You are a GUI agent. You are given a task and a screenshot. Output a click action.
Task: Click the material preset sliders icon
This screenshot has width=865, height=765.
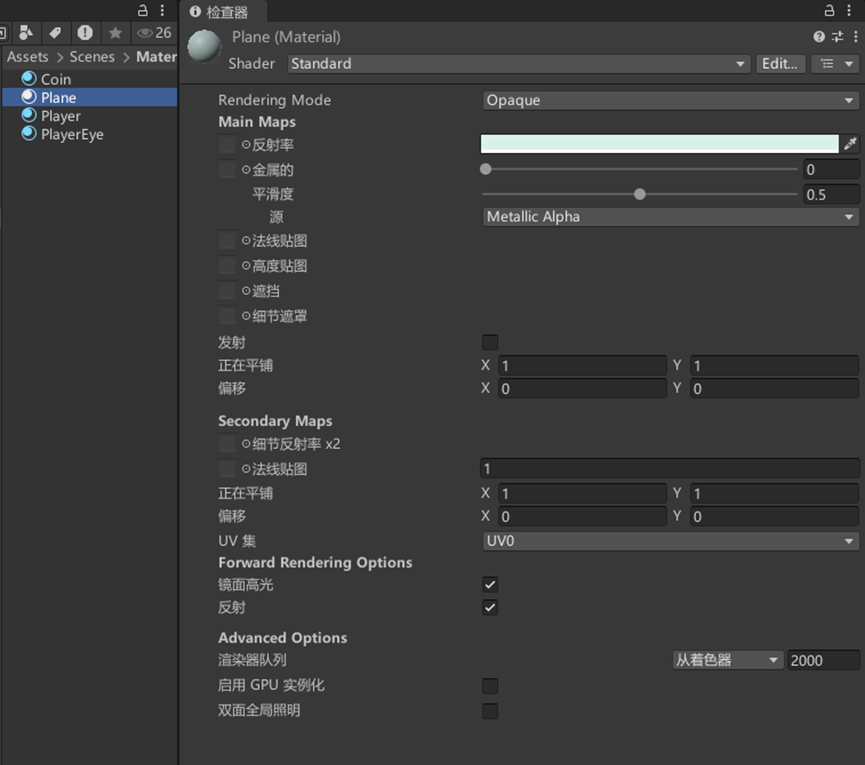[x=837, y=37]
